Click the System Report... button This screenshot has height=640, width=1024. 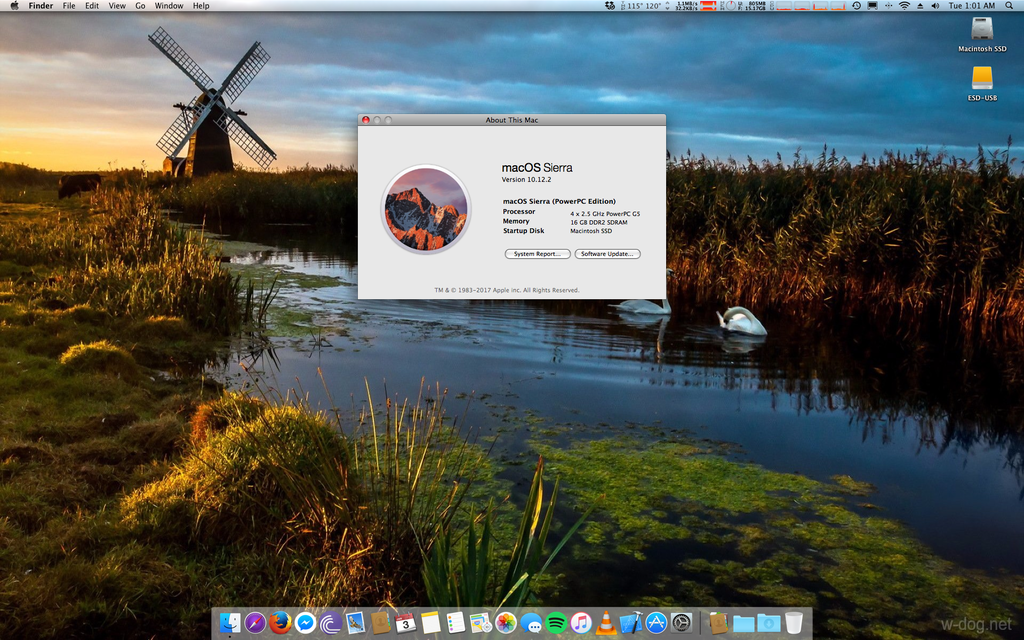[537, 254]
